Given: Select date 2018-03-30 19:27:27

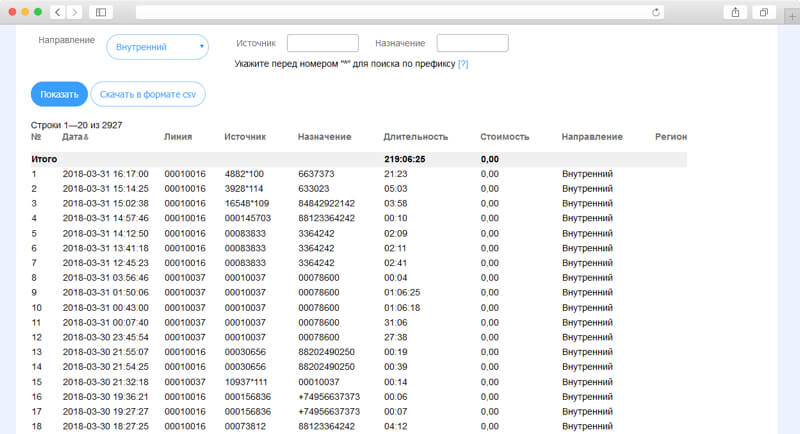Looking at the screenshot, I should click(x=106, y=412).
